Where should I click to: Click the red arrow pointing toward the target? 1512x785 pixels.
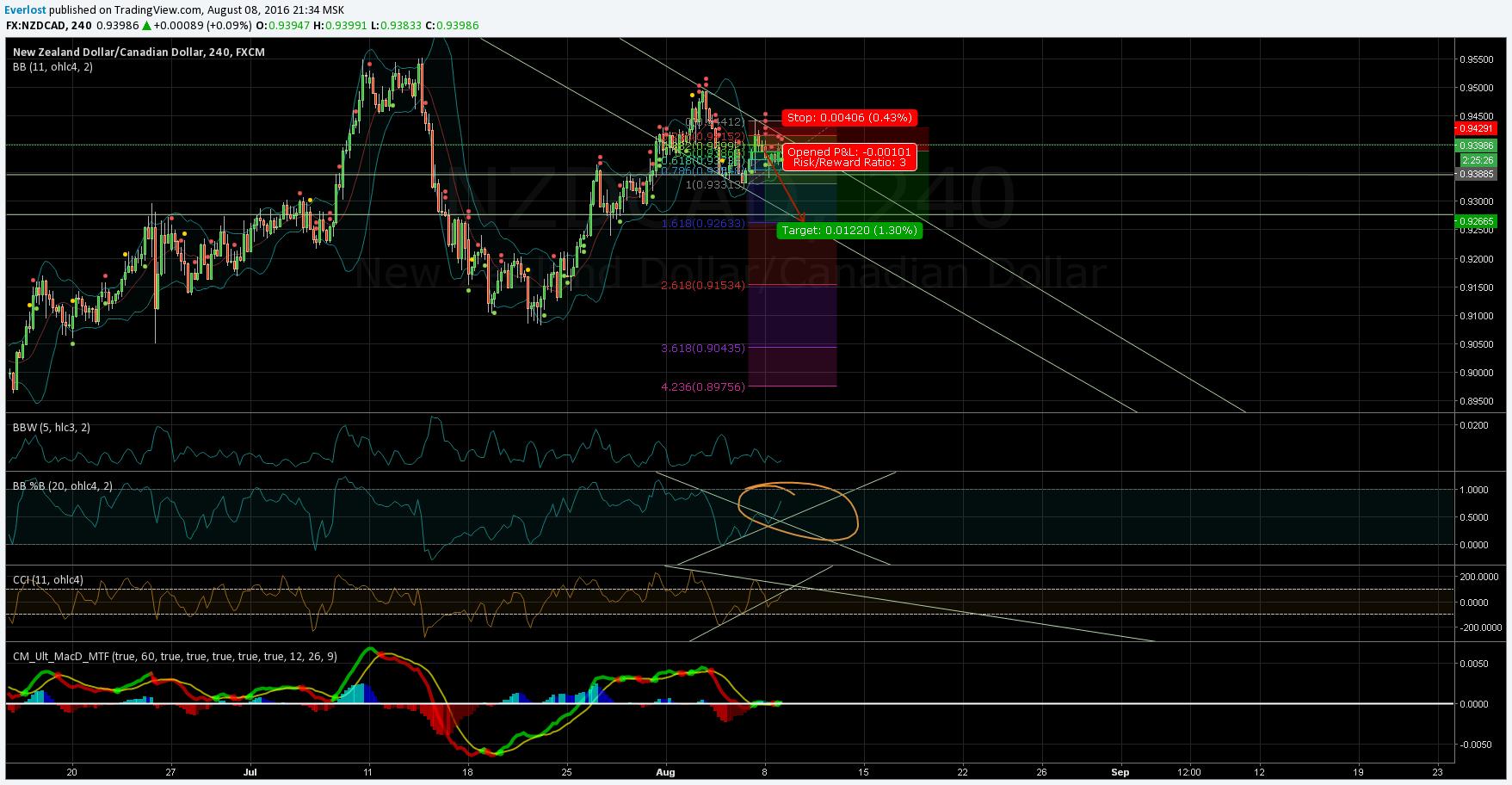click(x=786, y=188)
